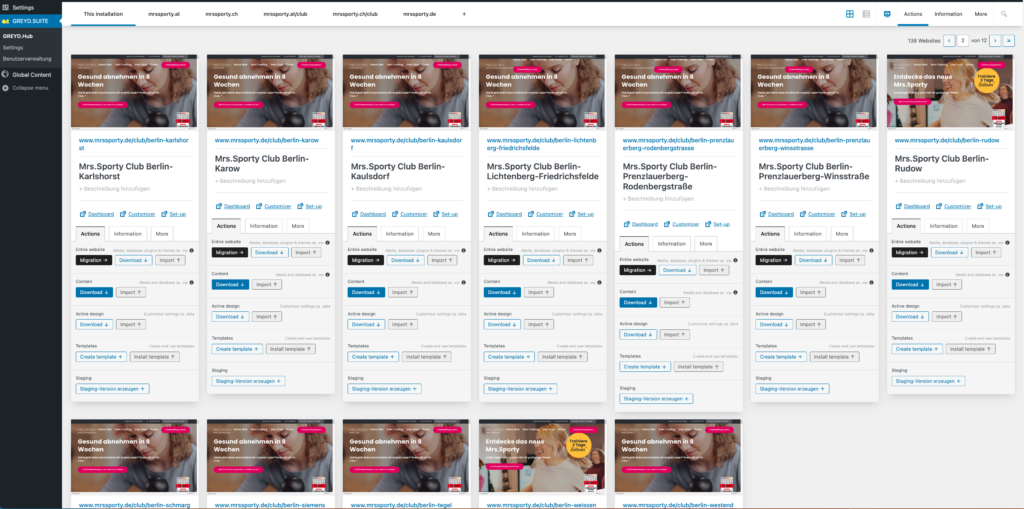1024x509 pixels.
Task: Open the Settings item with its icon in the sidebar
Action: click(31, 7)
